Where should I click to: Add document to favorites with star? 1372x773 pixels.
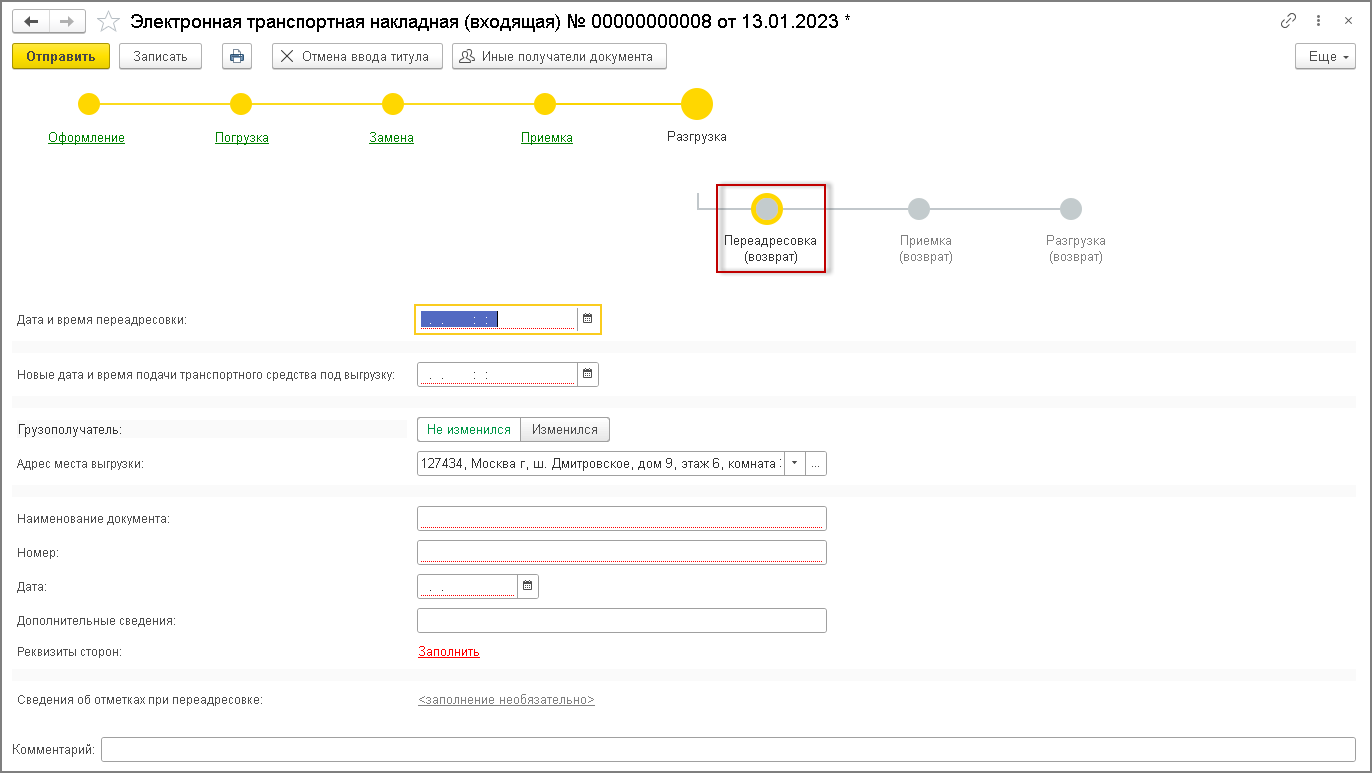tap(108, 21)
